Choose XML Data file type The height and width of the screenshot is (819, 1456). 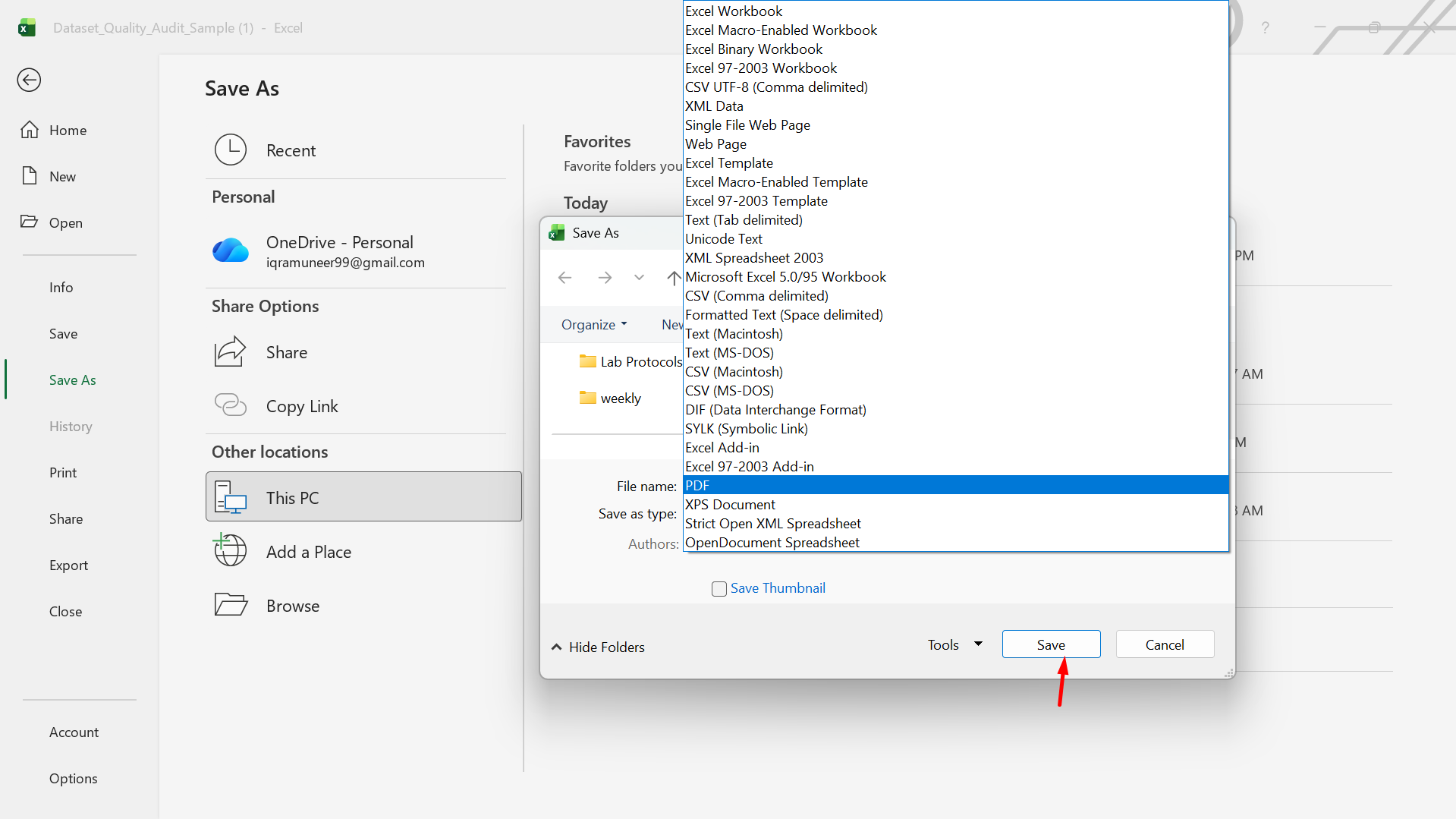[x=956, y=106]
